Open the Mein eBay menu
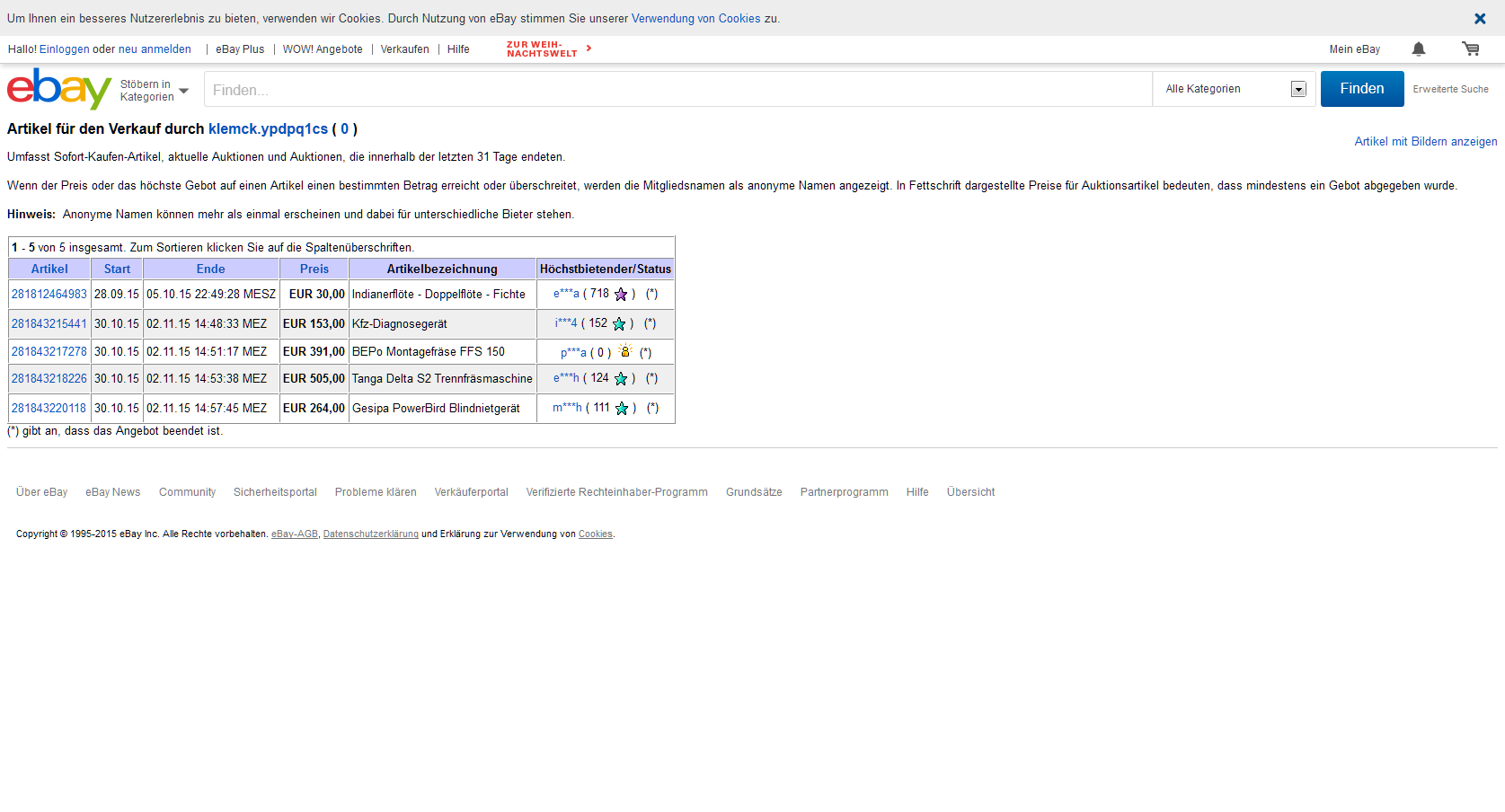The height and width of the screenshot is (812, 1505). (1354, 49)
